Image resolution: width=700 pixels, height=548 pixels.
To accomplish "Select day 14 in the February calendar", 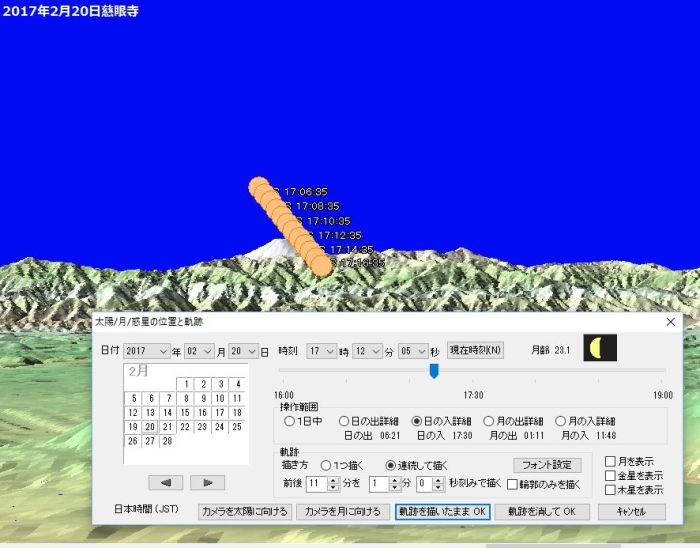I will (167, 412).
